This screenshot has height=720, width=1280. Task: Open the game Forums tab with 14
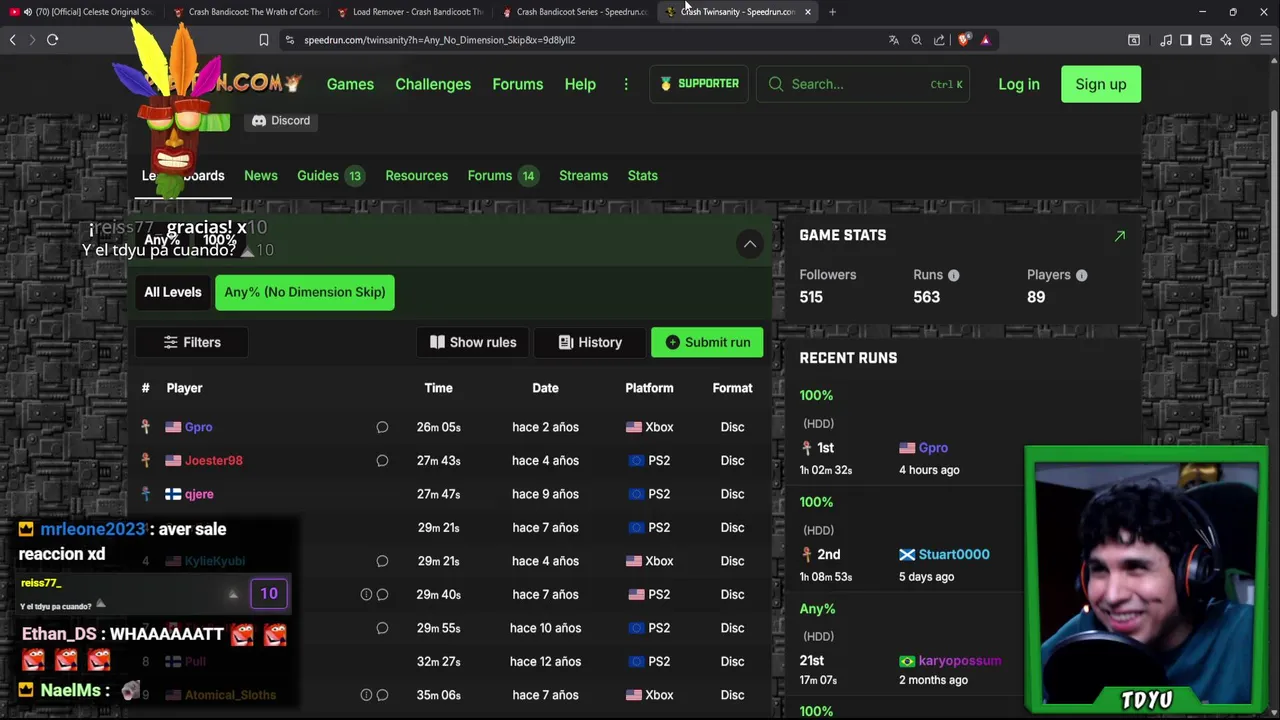503,176
